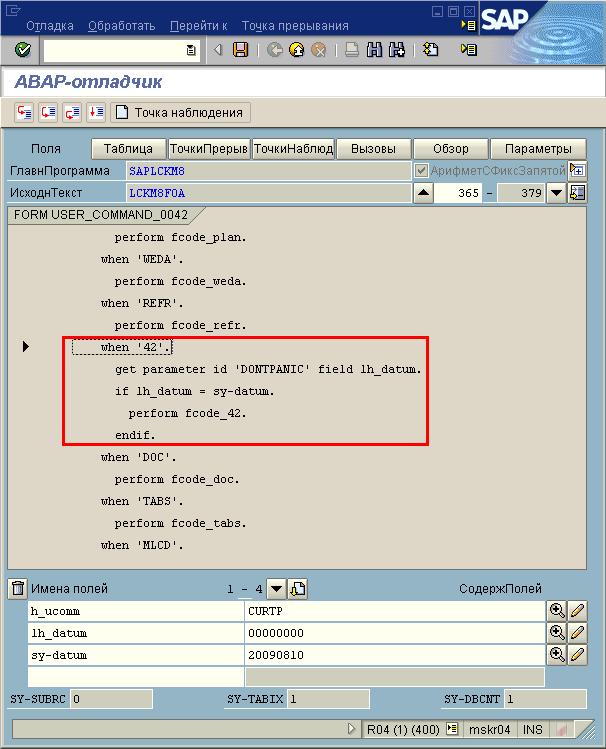Open the ТочкиНаблюд view
606x749 pixels.
293,149
